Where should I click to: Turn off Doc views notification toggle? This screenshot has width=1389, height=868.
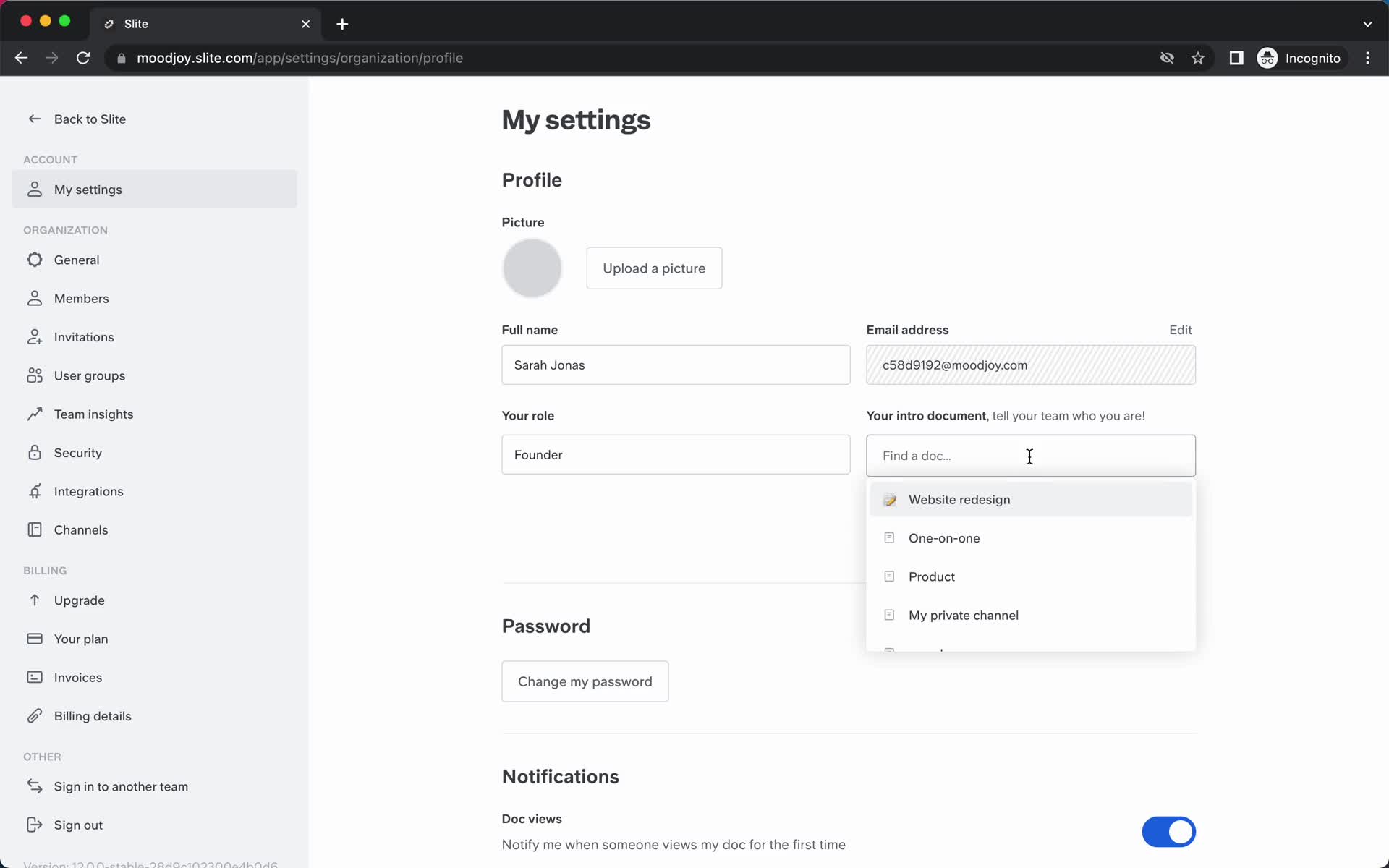click(1168, 832)
